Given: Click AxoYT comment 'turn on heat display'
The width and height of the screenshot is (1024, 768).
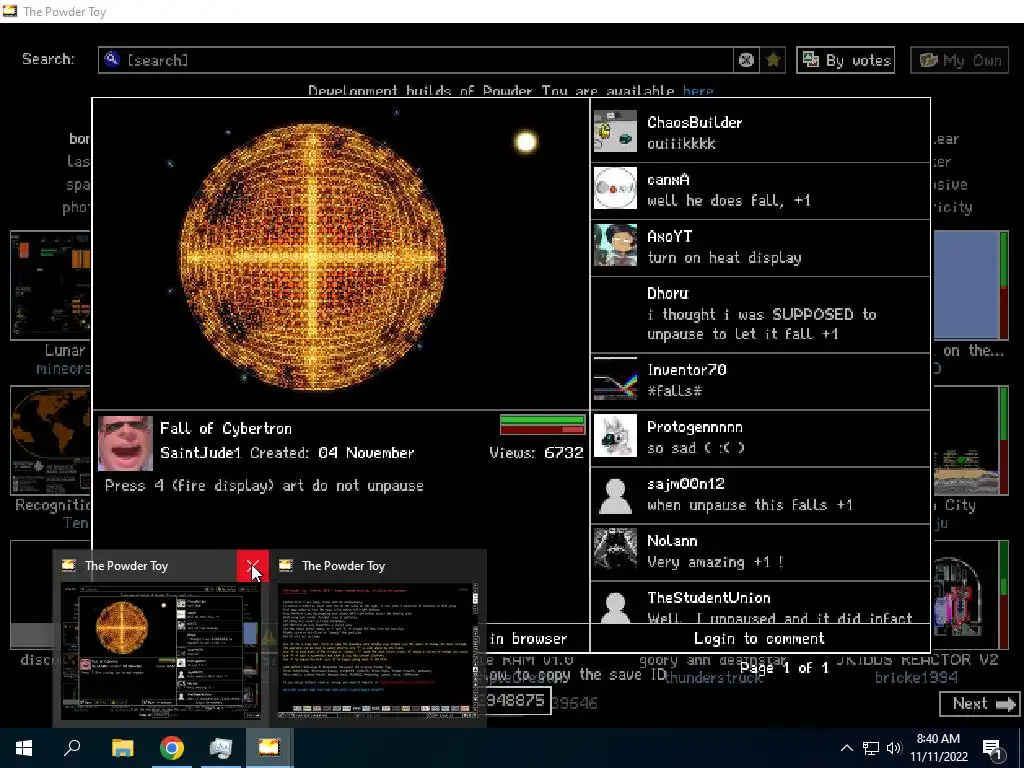Looking at the screenshot, I should pyautogui.click(x=724, y=257).
